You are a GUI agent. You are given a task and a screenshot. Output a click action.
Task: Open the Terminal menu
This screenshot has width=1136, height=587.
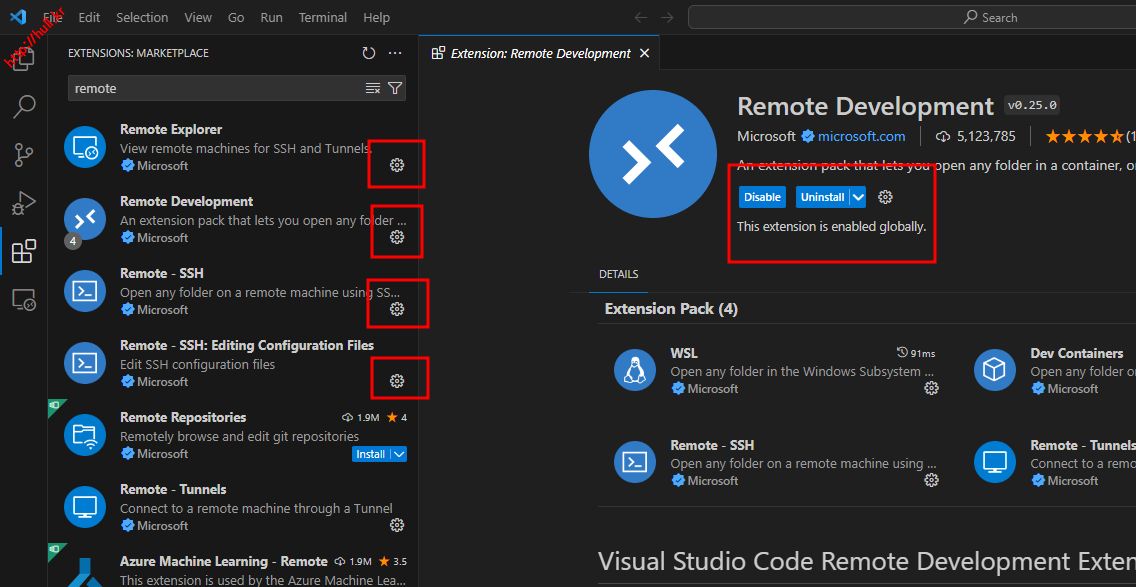click(322, 18)
